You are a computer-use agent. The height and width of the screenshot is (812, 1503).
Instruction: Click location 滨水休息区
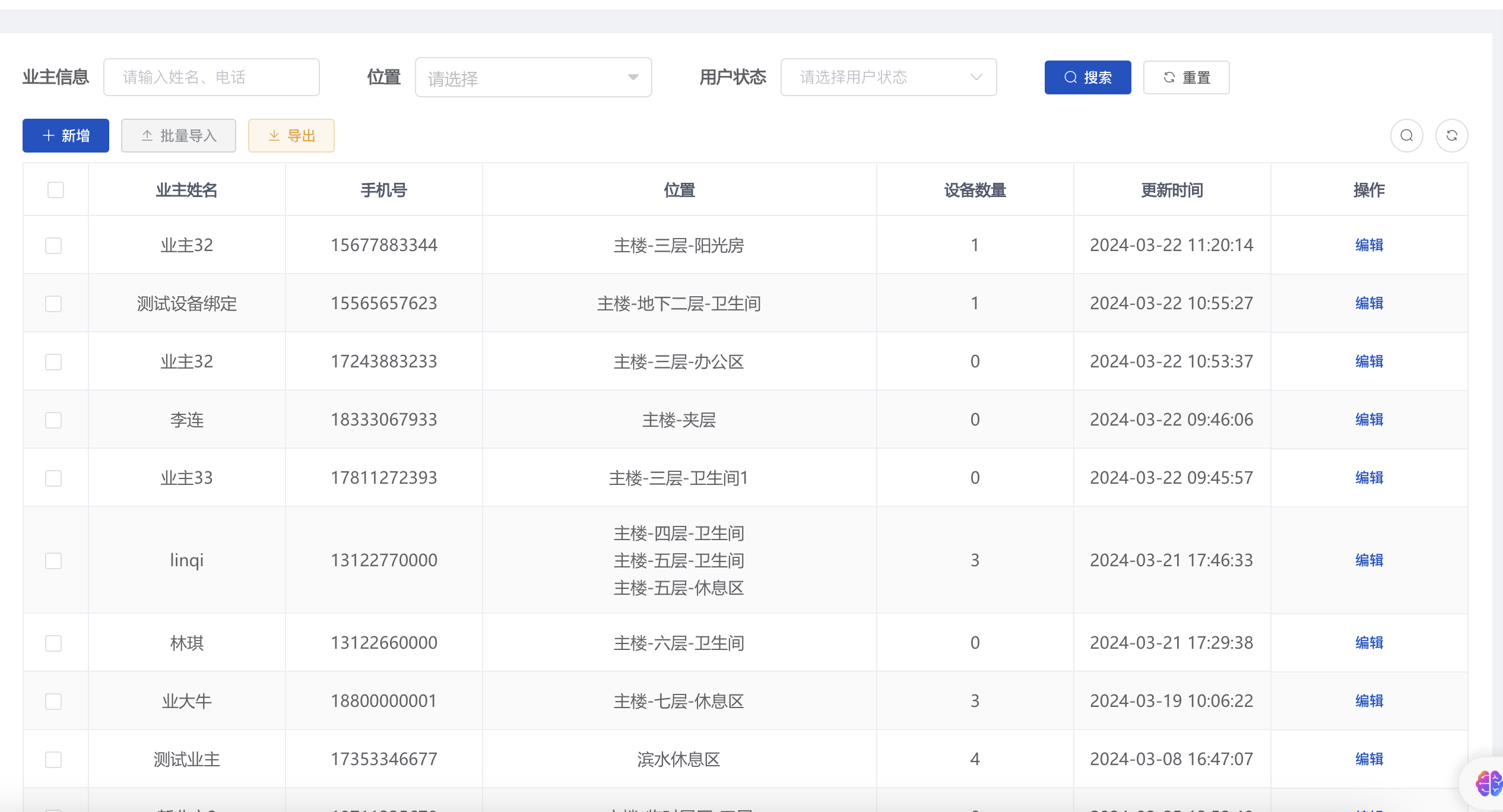679,759
